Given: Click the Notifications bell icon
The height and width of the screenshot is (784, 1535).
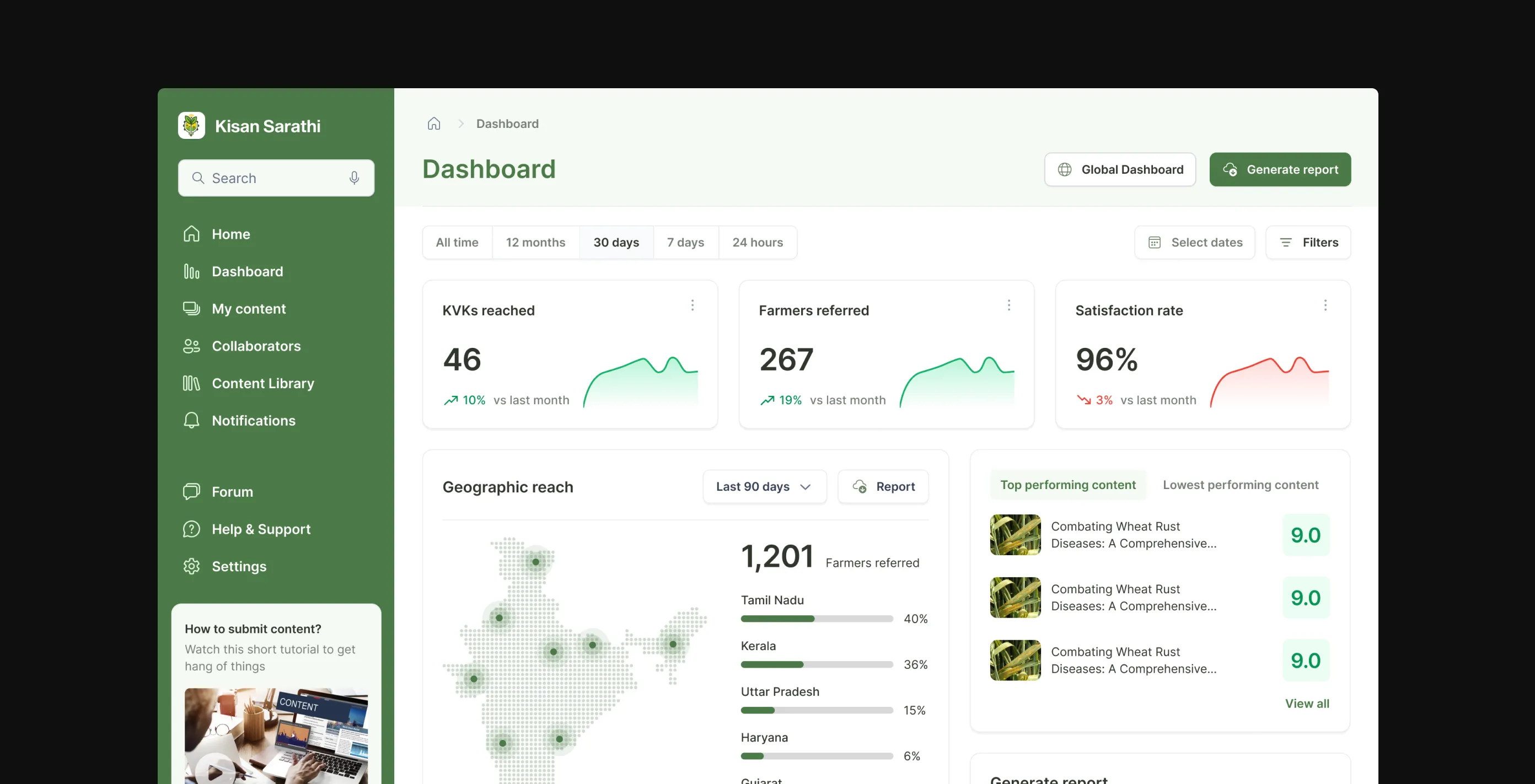Looking at the screenshot, I should point(191,420).
